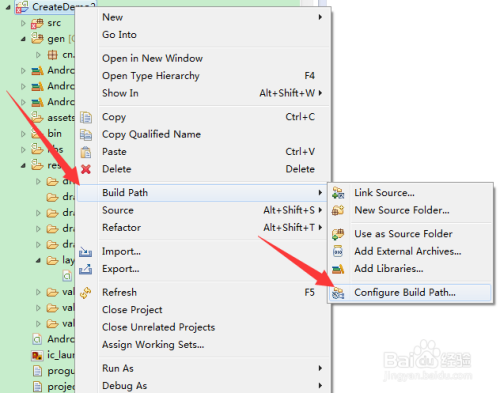
Task: Expand the src folder tree arrow
Action: (x=23, y=23)
